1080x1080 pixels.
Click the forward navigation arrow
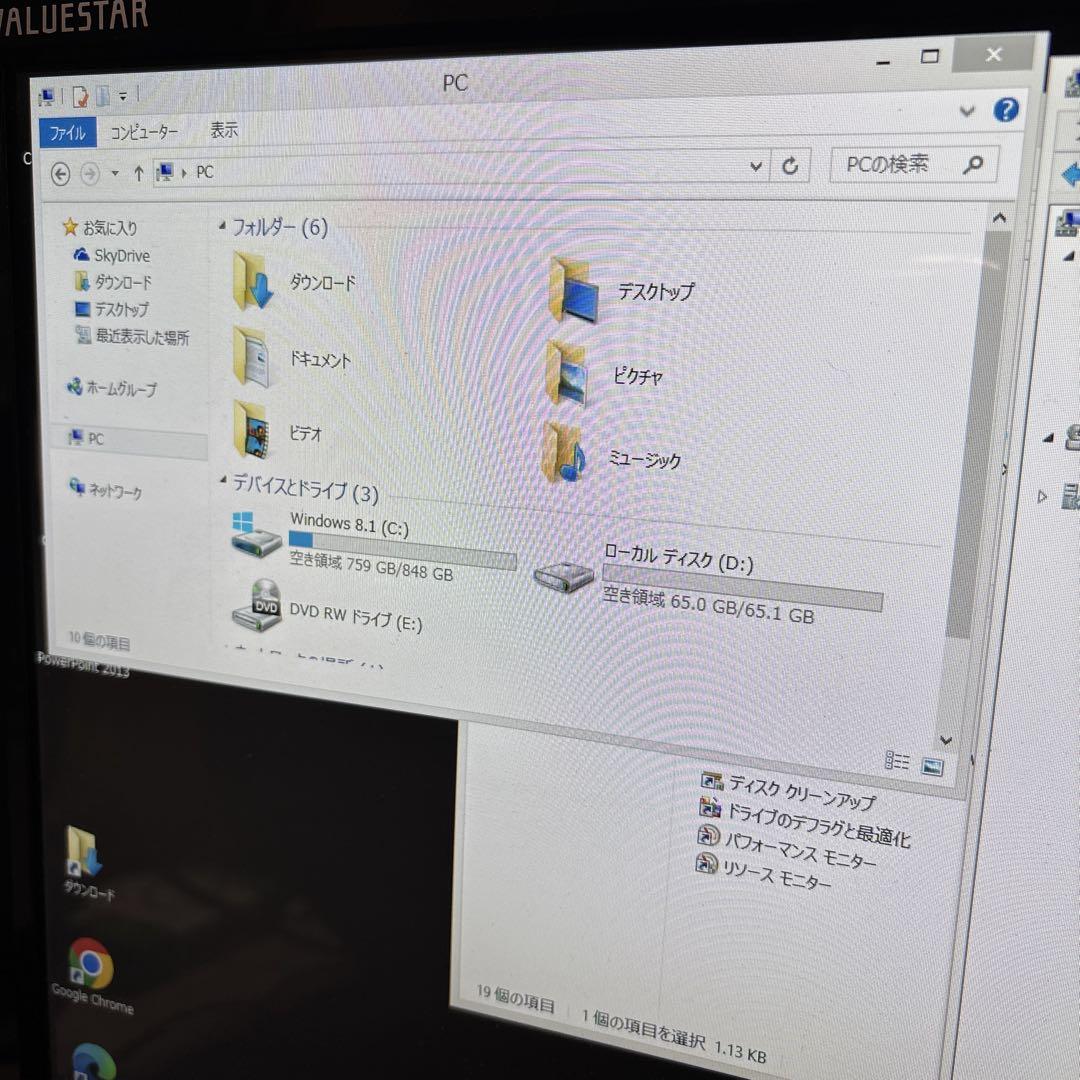[x=90, y=174]
